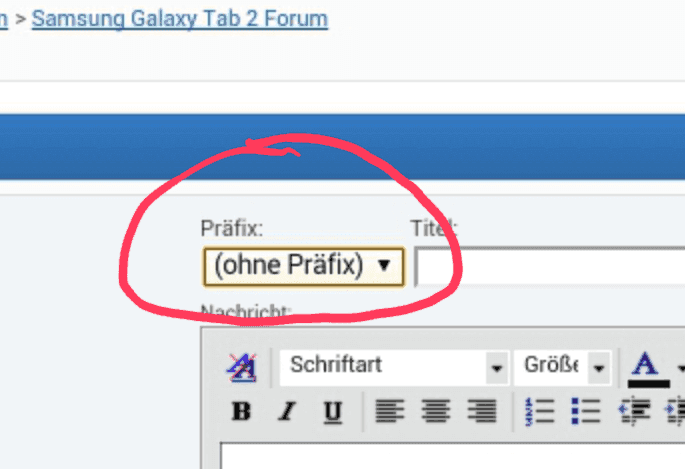Click the text color A button
Viewport: 685px width, 469px height.
(648, 369)
